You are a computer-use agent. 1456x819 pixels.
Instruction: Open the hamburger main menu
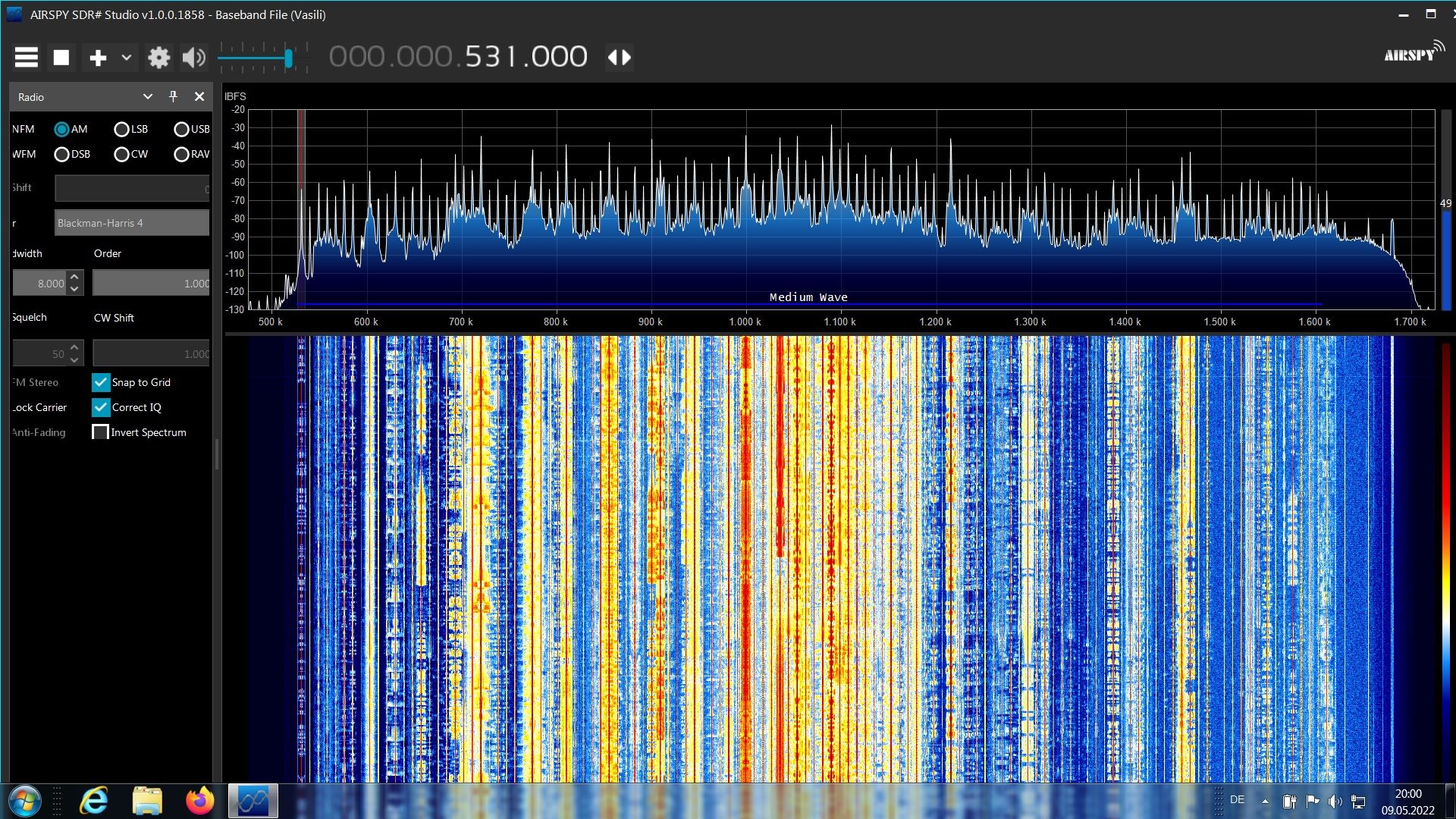[x=27, y=58]
